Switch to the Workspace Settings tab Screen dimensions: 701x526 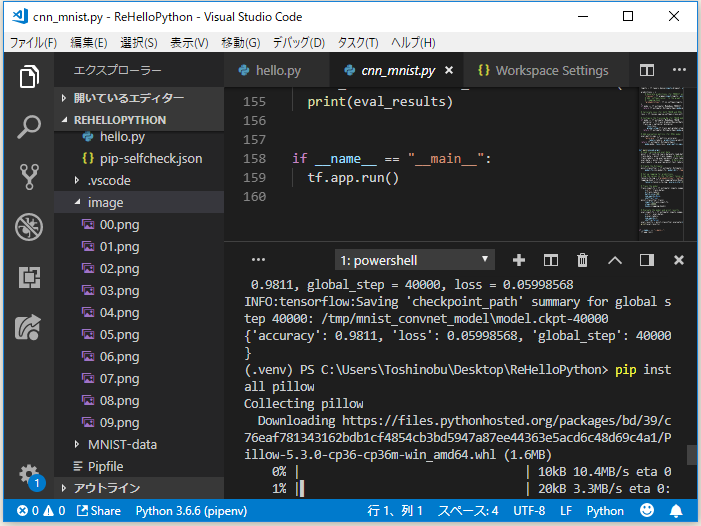point(546,70)
